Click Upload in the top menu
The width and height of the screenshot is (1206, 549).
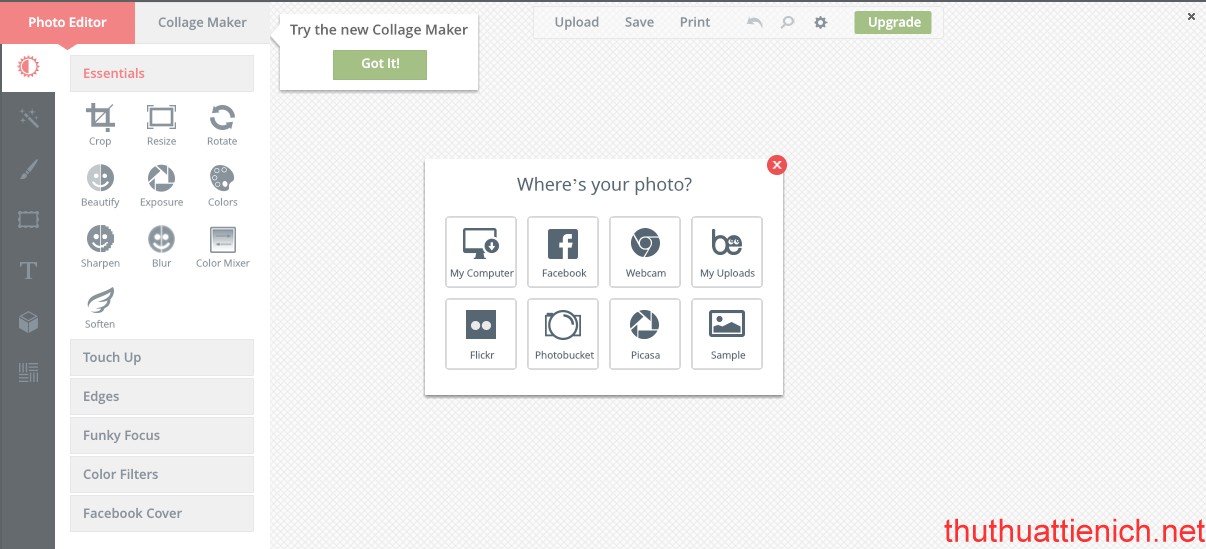(x=577, y=22)
